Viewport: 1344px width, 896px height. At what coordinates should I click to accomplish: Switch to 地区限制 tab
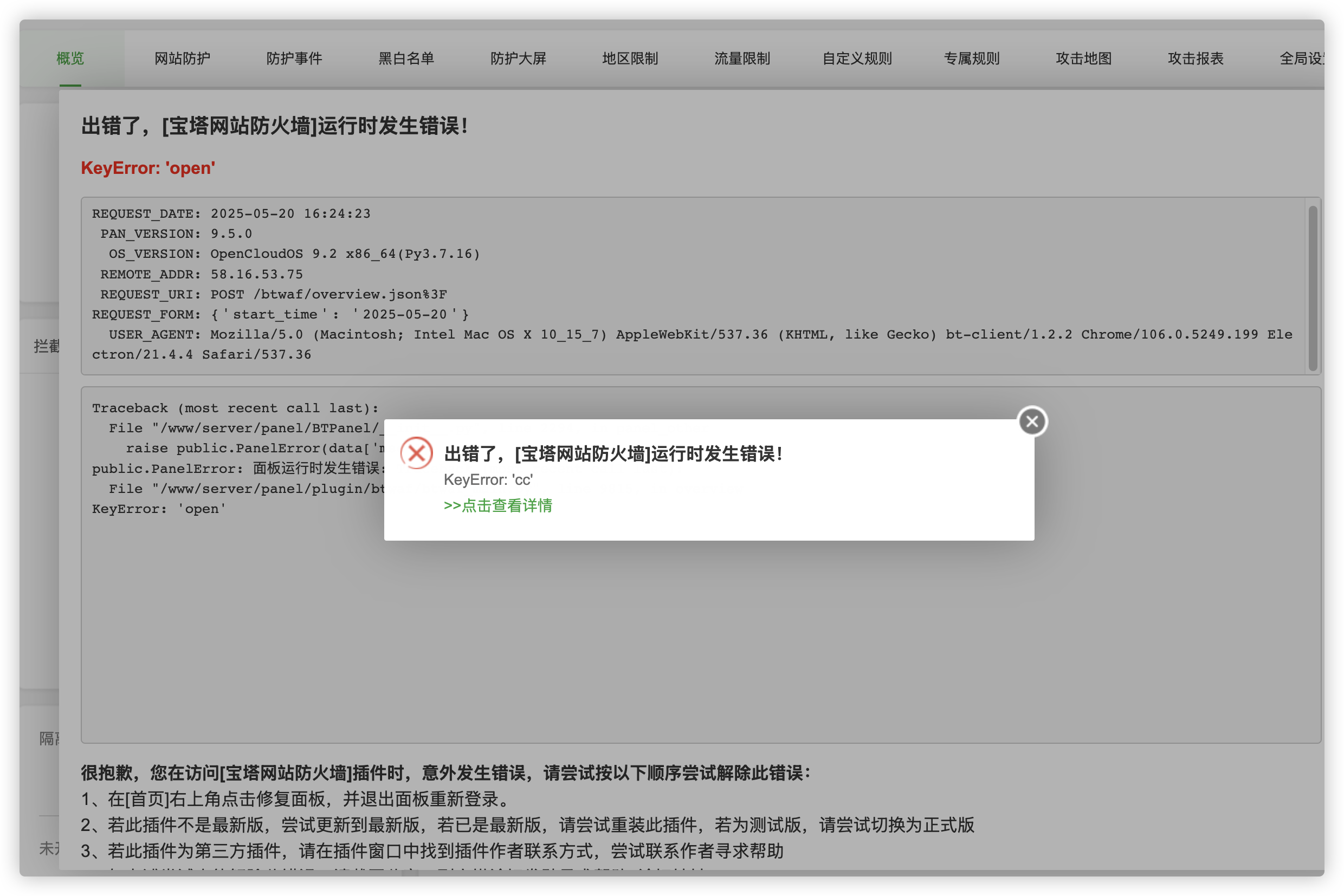tap(630, 59)
